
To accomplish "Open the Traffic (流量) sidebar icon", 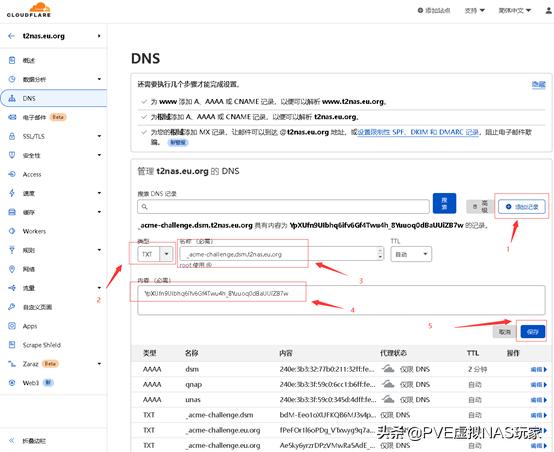I will 12,288.
